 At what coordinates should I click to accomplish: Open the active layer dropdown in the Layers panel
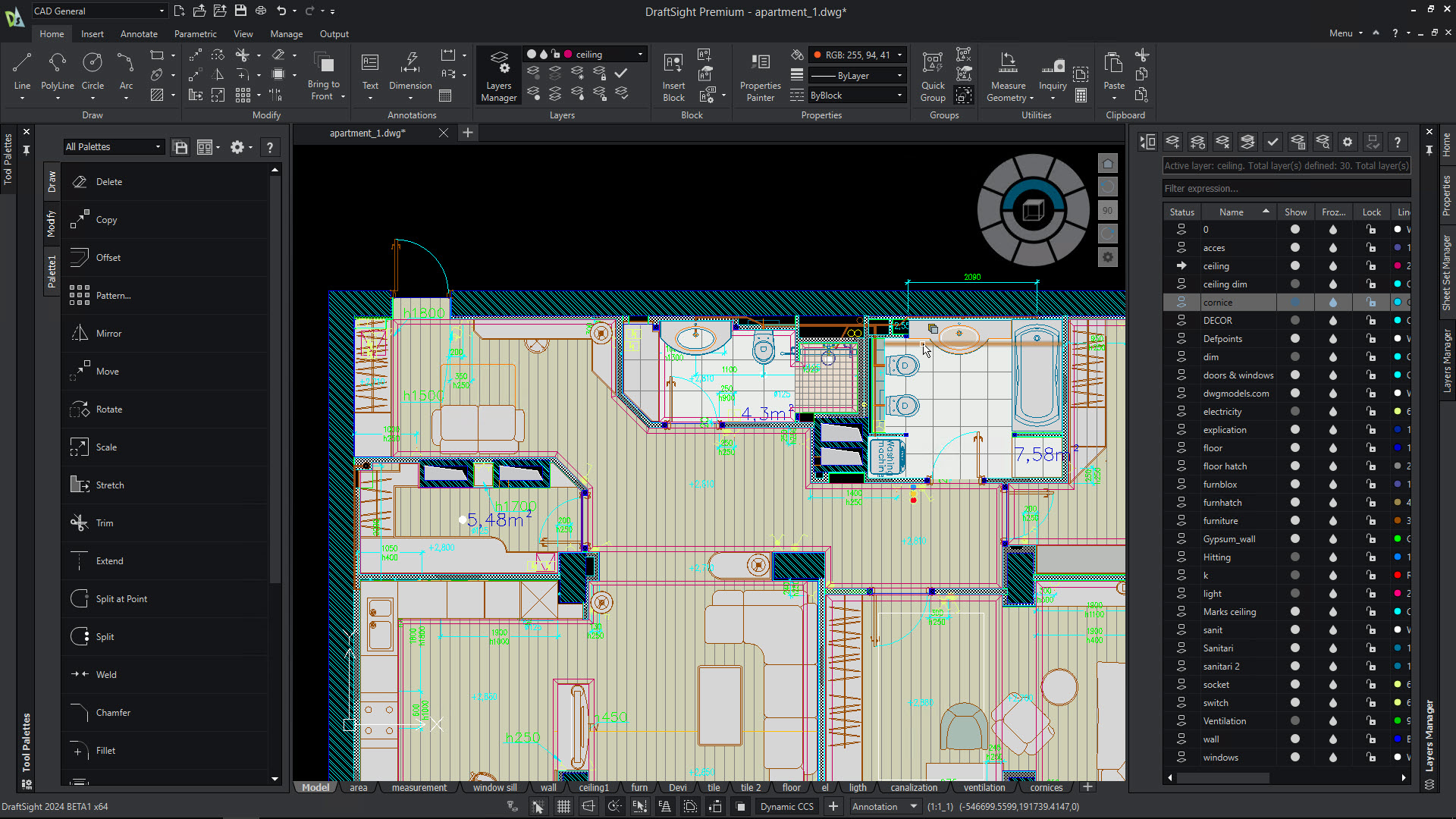tap(640, 54)
